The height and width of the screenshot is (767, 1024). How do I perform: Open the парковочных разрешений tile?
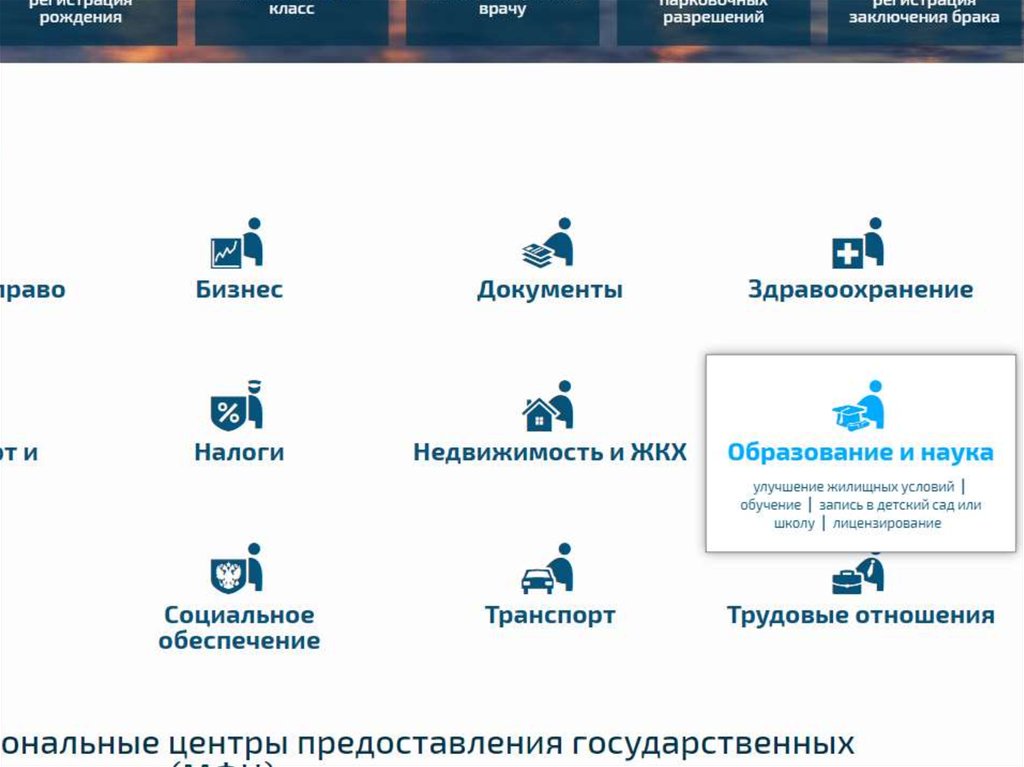point(713,22)
